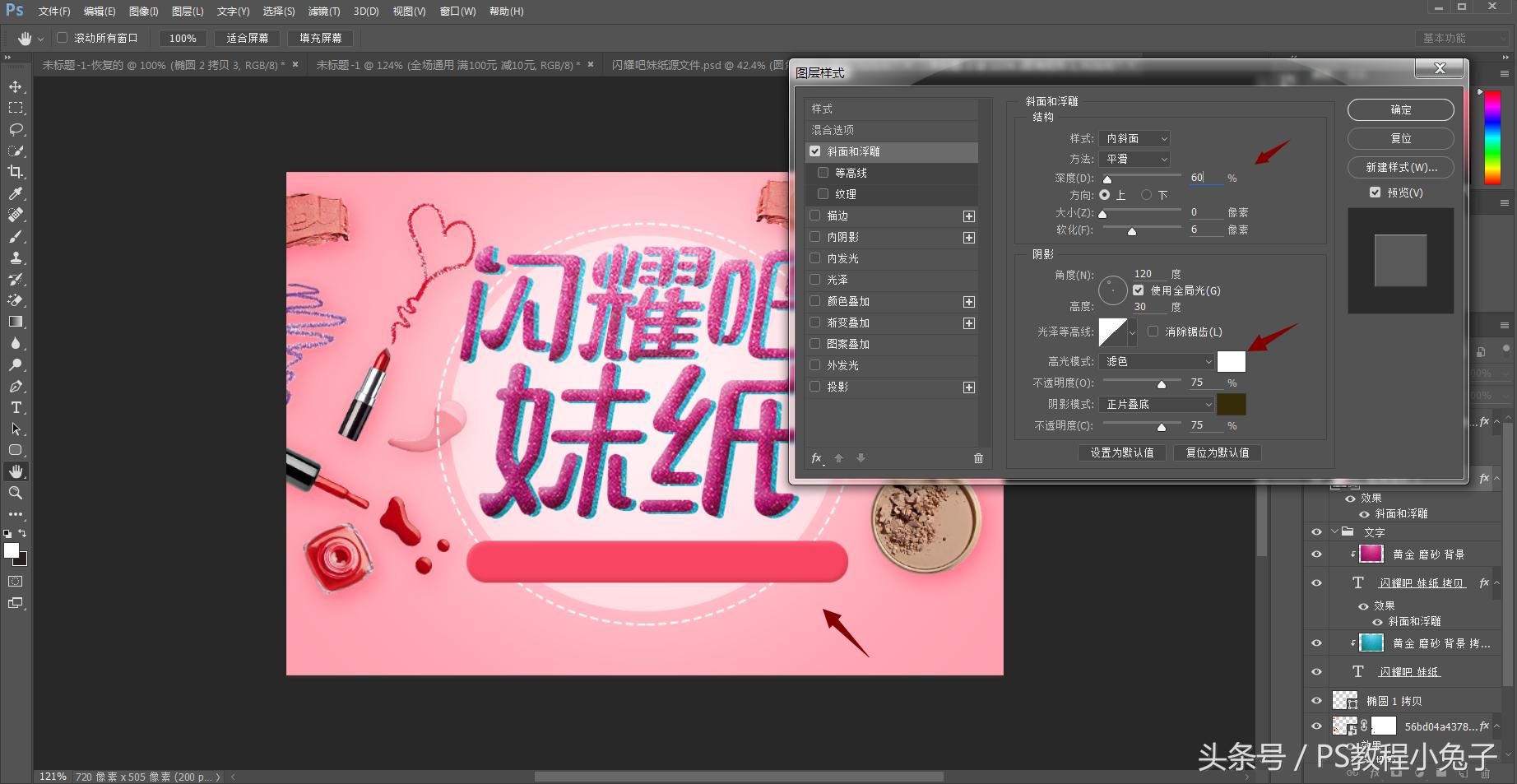This screenshot has height=784, width=1517.
Task: Select the Rectangular Marquee tool
Action: tap(15, 108)
